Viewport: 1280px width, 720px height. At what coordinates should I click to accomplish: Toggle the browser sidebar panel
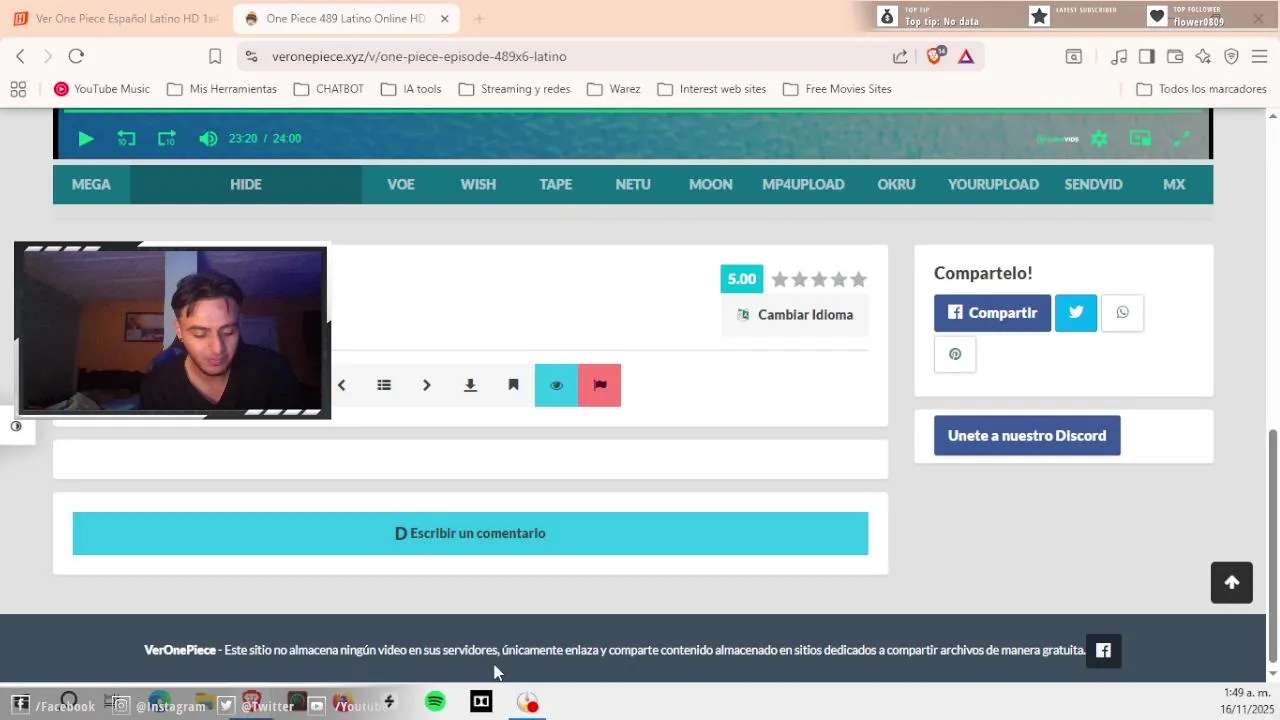pyautogui.click(x=1147, y=56)
